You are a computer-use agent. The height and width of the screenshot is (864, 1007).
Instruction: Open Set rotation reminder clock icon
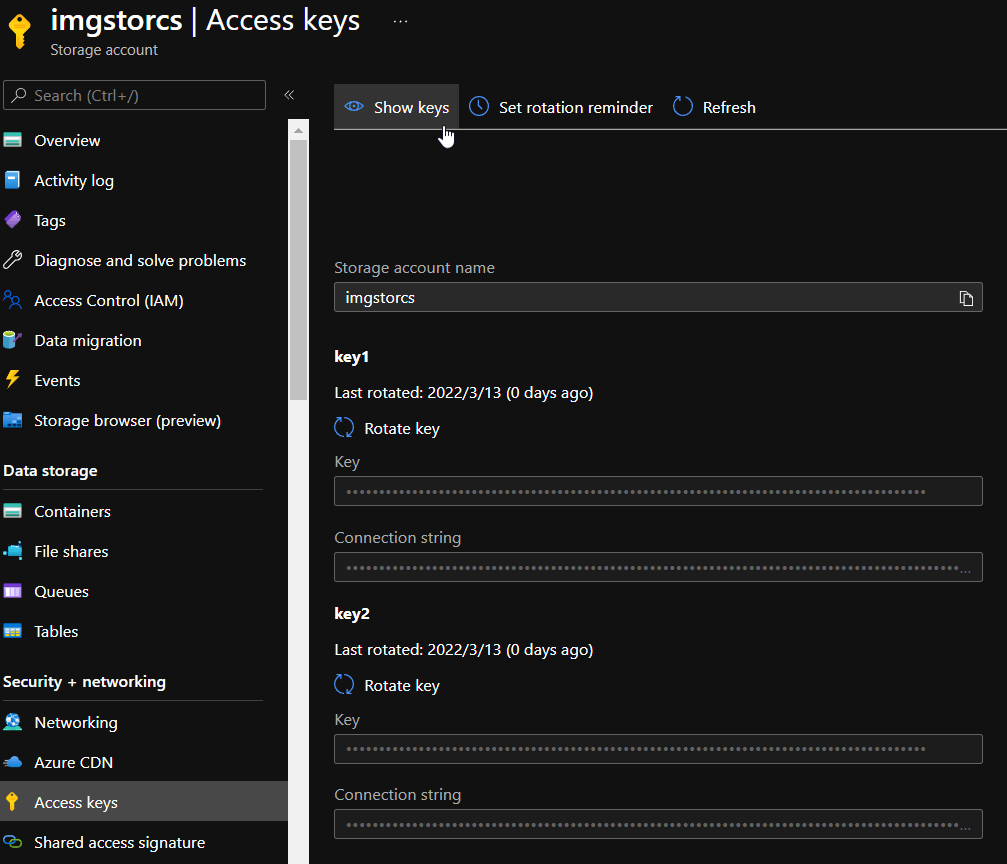point(479,107)
